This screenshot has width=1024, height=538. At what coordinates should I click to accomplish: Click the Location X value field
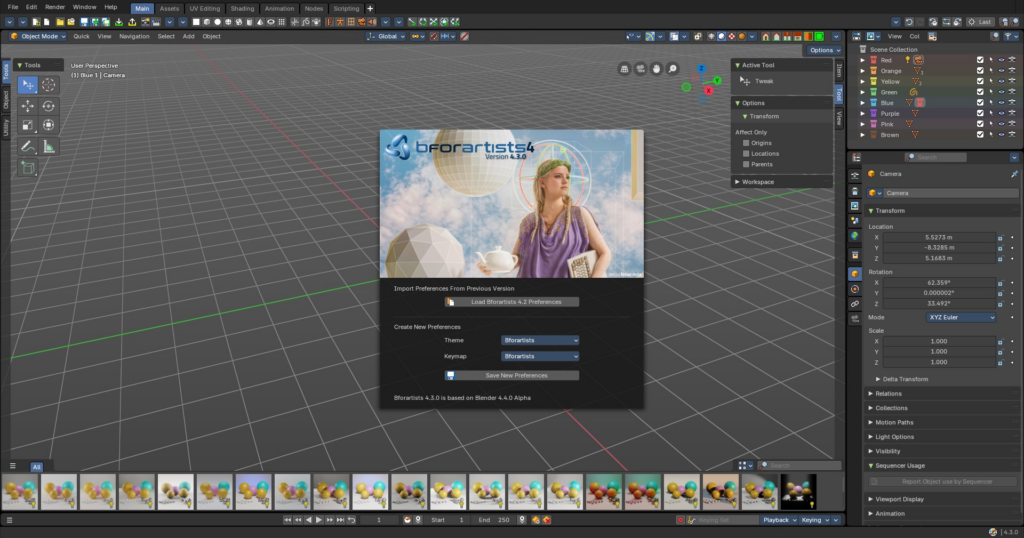click(x=938, y=238)
